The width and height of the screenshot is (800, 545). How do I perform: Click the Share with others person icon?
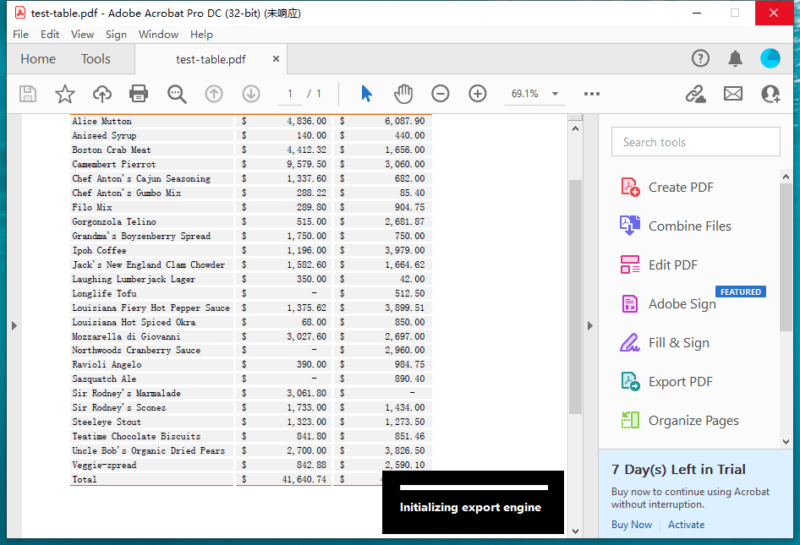pos(770,94)
